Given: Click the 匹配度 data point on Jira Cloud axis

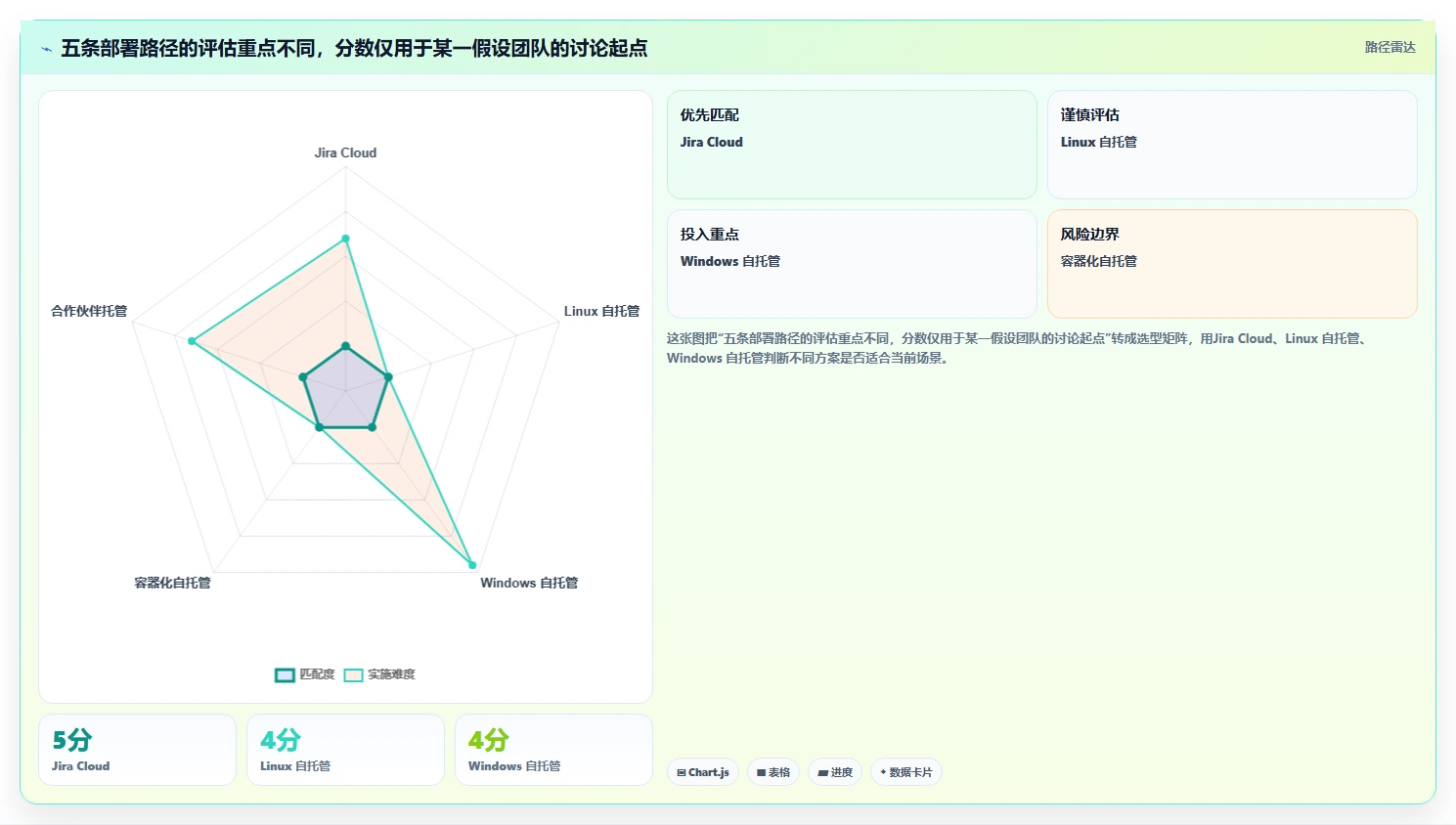Looking at the screenshot, I should (x=345, y=346).
